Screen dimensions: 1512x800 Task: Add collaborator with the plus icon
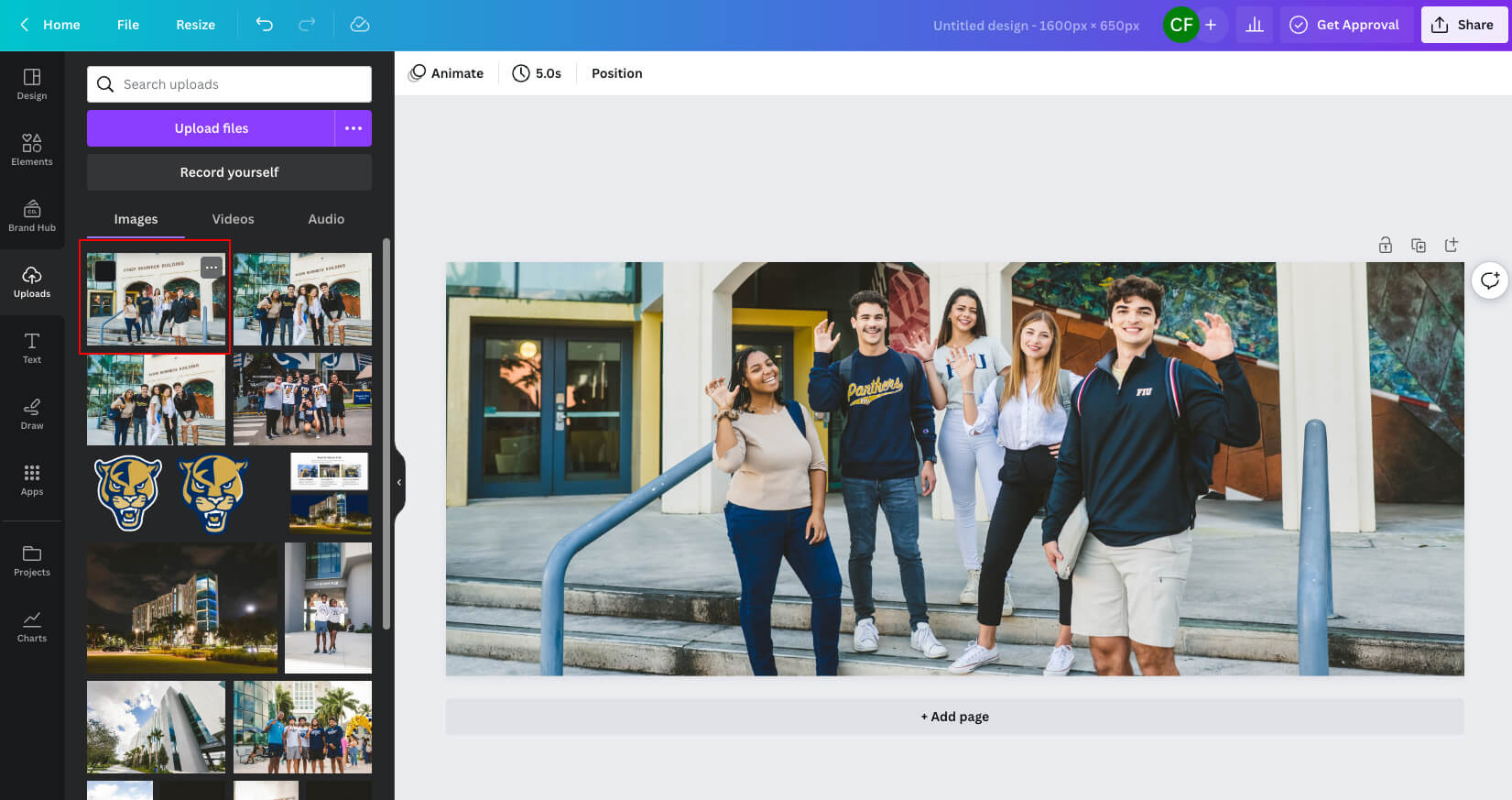point(1211,25)
